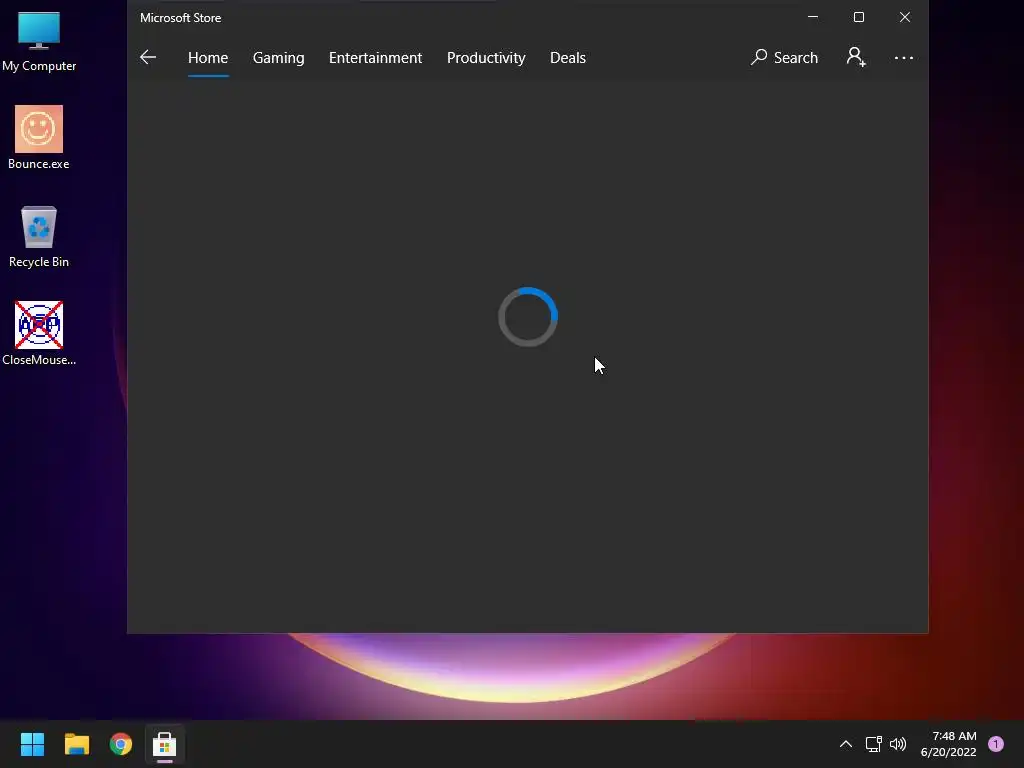The width and height of the screenshot is (1024, 768).
Task: Maximize the Microsoft Store window
Action: click(x=859, y=17)
